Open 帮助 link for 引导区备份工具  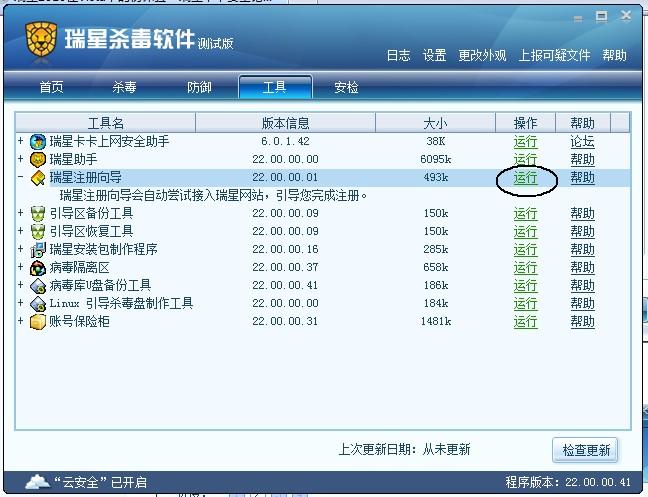pos(582,214)
